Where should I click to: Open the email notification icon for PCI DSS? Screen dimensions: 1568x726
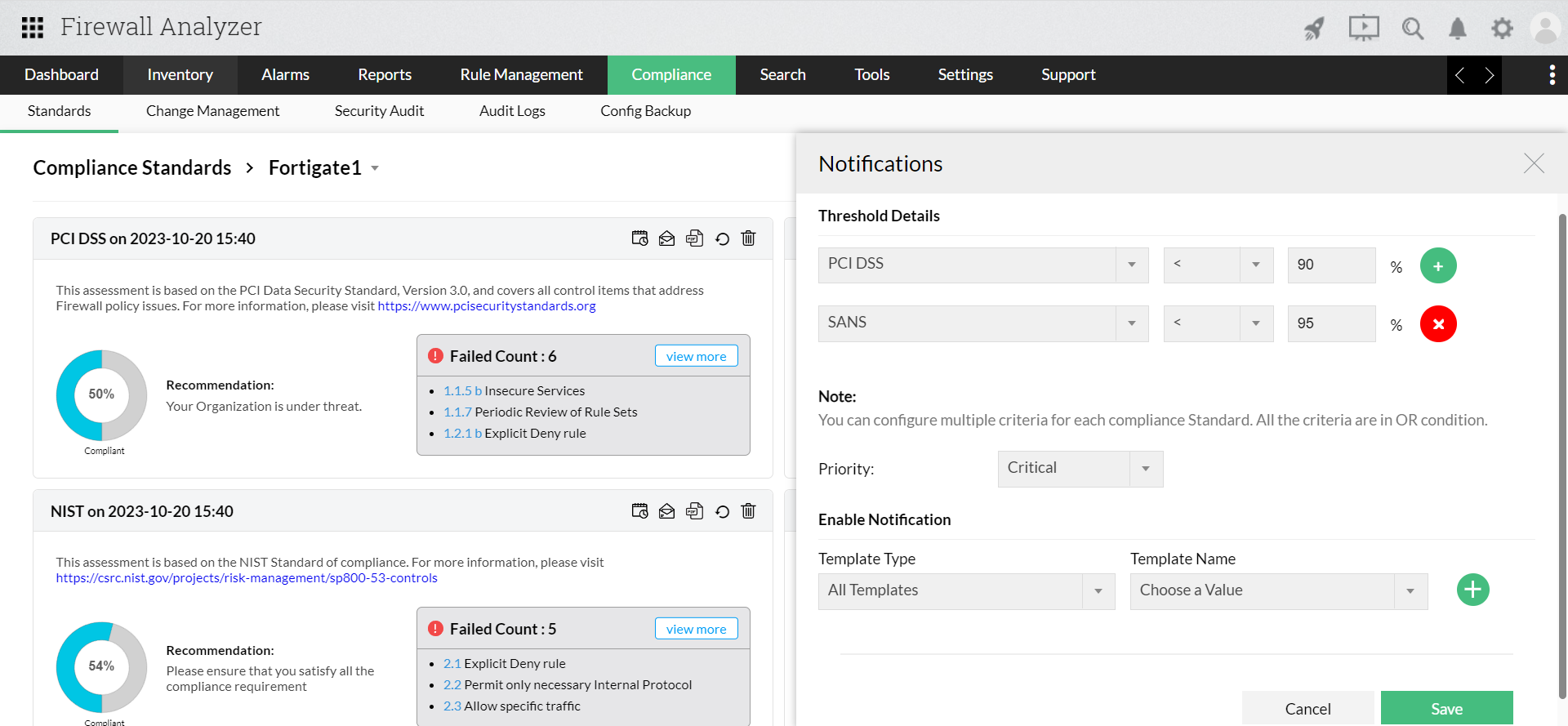point(666,238)
